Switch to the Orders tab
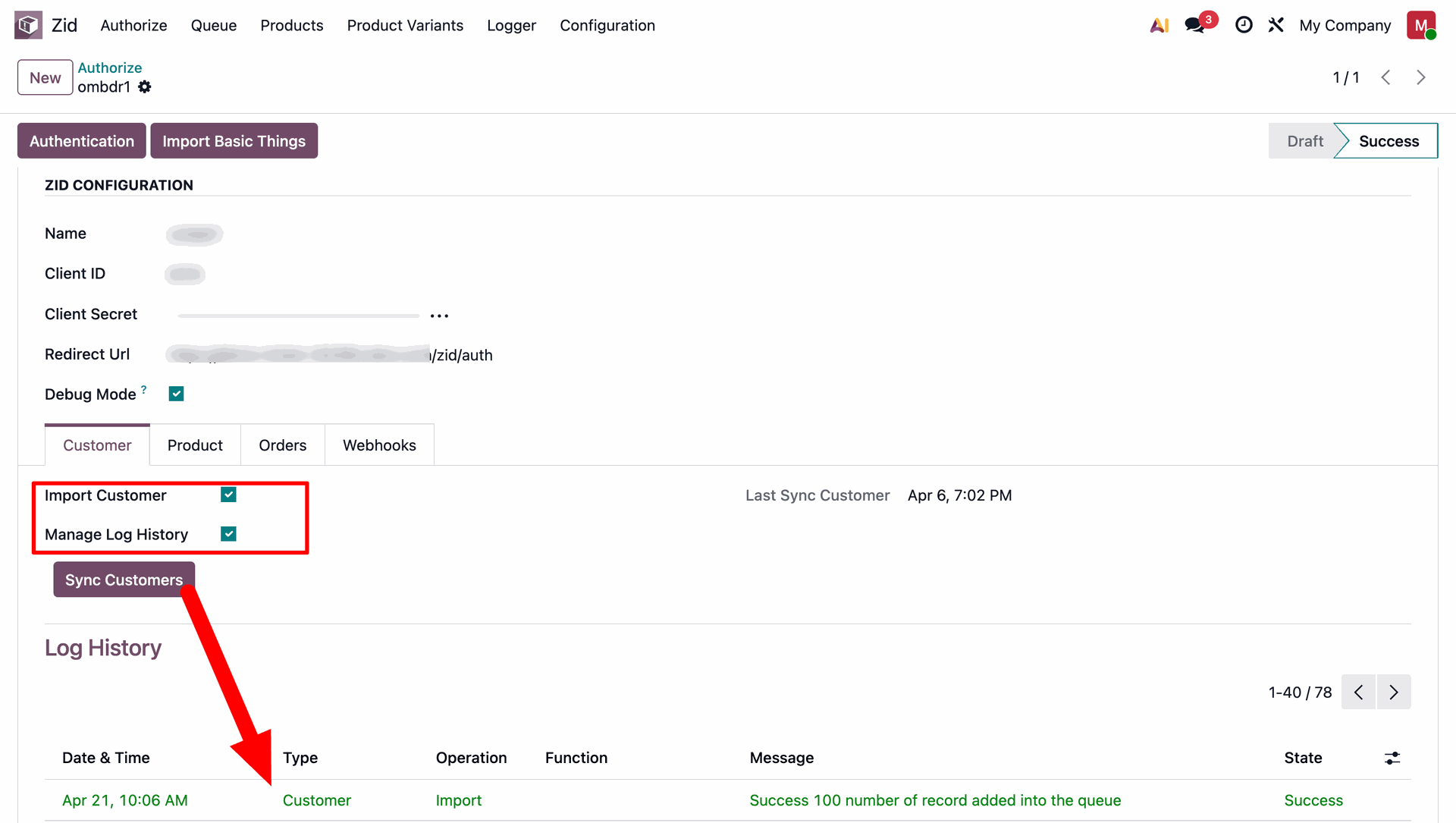1456x823 pixels. click(x=283, y=445)
